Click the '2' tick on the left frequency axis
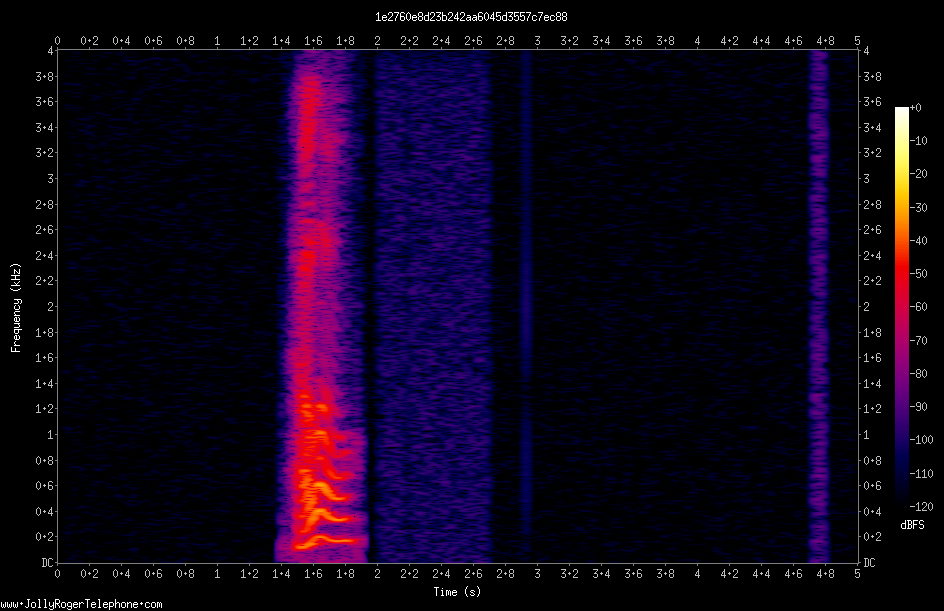The width and height of the screenshot is (944, 611). pos(50,307)
